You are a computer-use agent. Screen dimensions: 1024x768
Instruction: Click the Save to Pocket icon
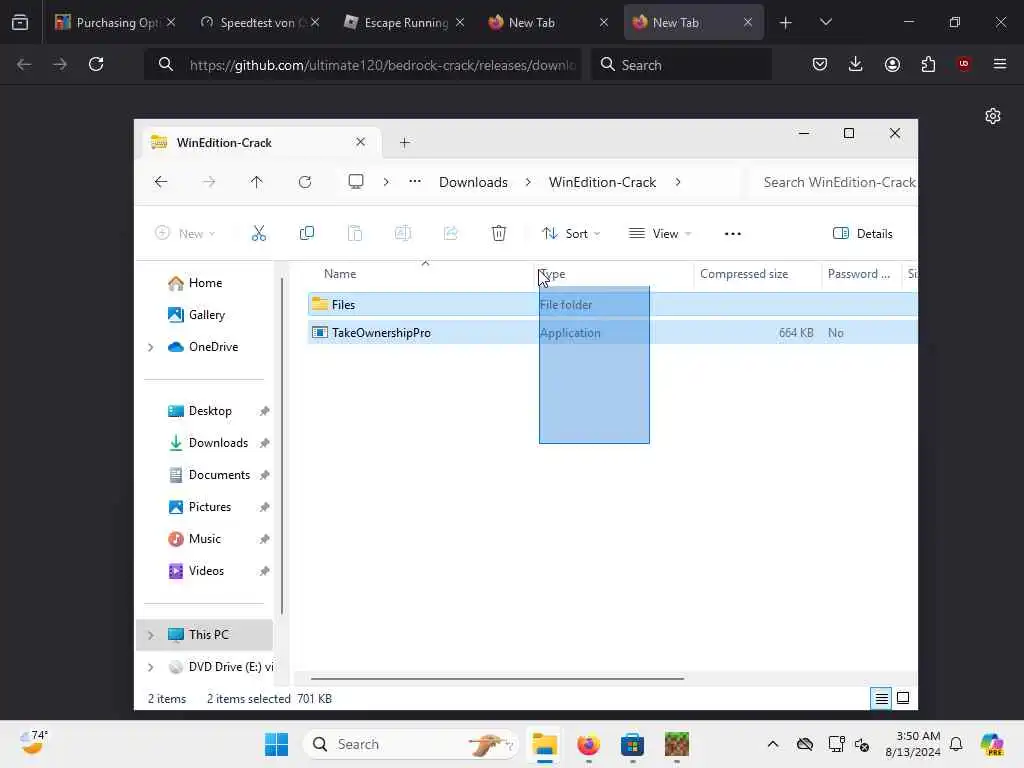(820, 64)
